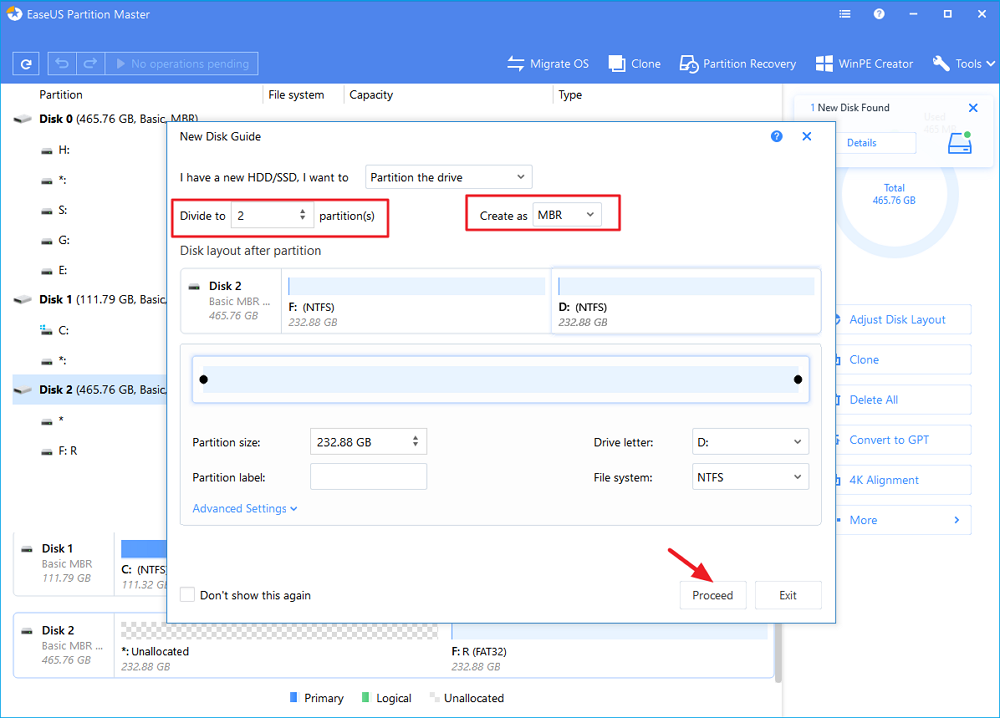The height and width of the screenshot is (718, 1000).
Task: Click the Partition size spinner arrows
Action: (x=415, y=441)
